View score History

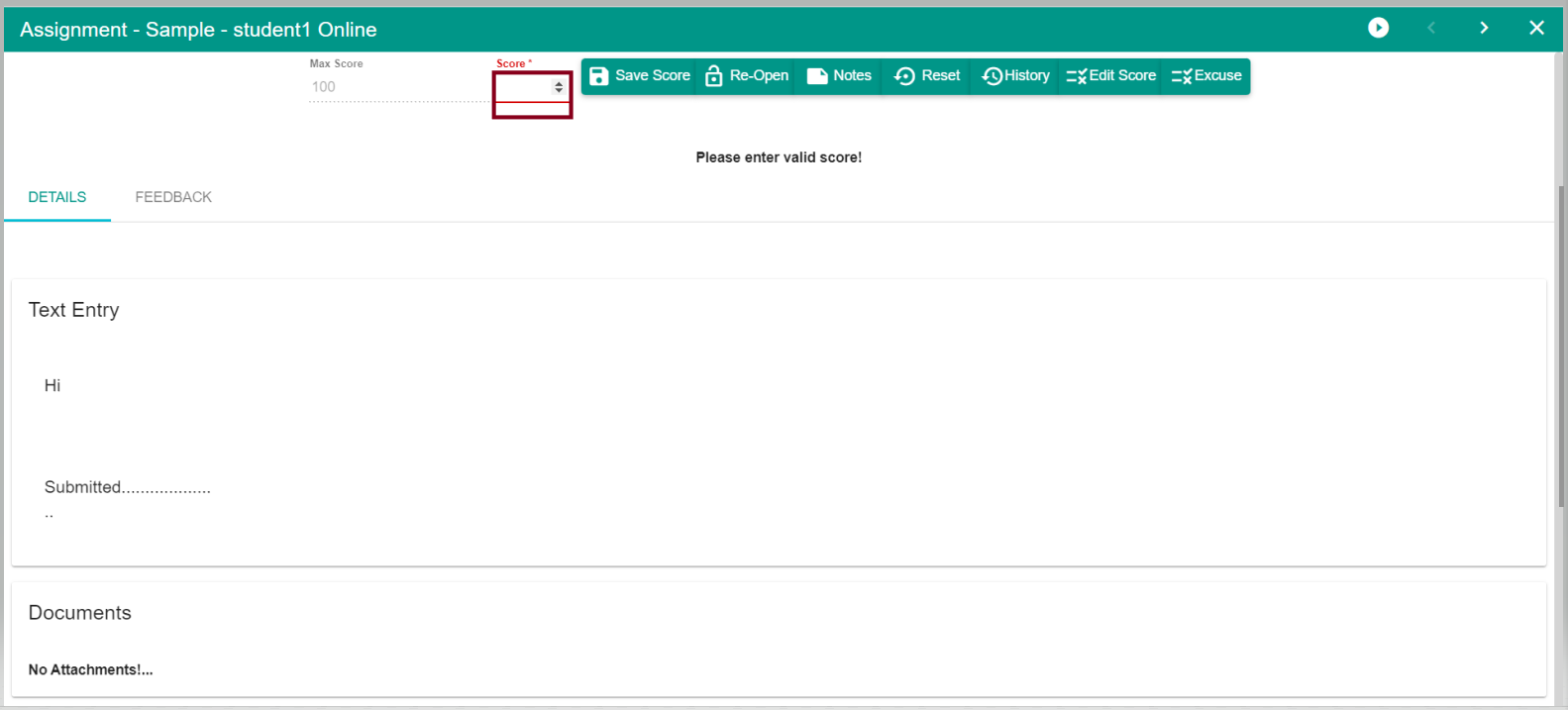1015,76
